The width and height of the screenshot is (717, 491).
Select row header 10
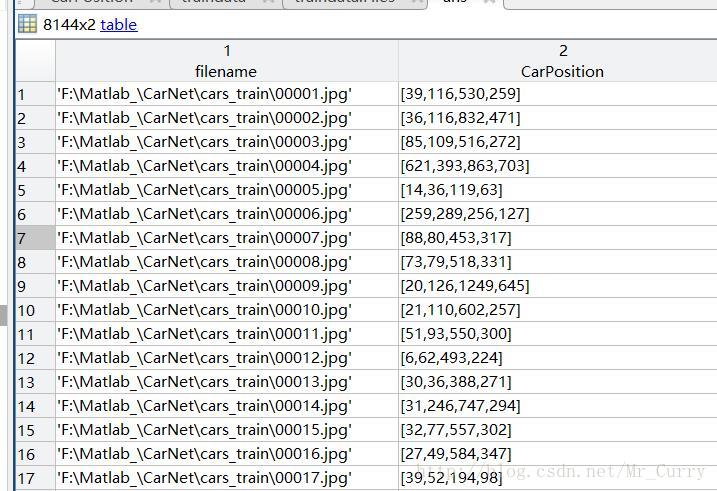36,310
